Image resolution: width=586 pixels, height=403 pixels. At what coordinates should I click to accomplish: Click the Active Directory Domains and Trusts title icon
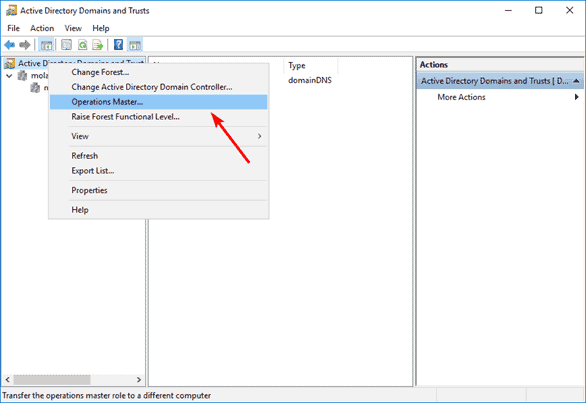11,10
